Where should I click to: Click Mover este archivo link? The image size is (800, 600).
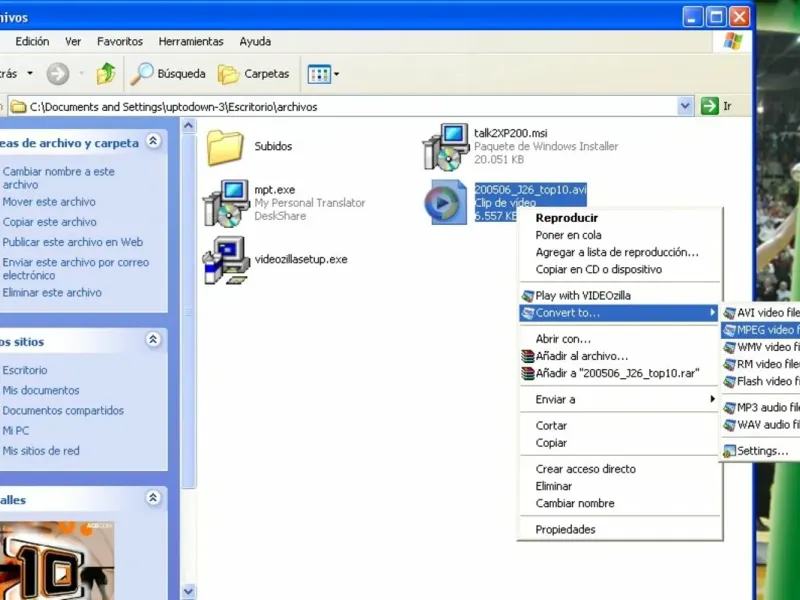pos(49,202)
